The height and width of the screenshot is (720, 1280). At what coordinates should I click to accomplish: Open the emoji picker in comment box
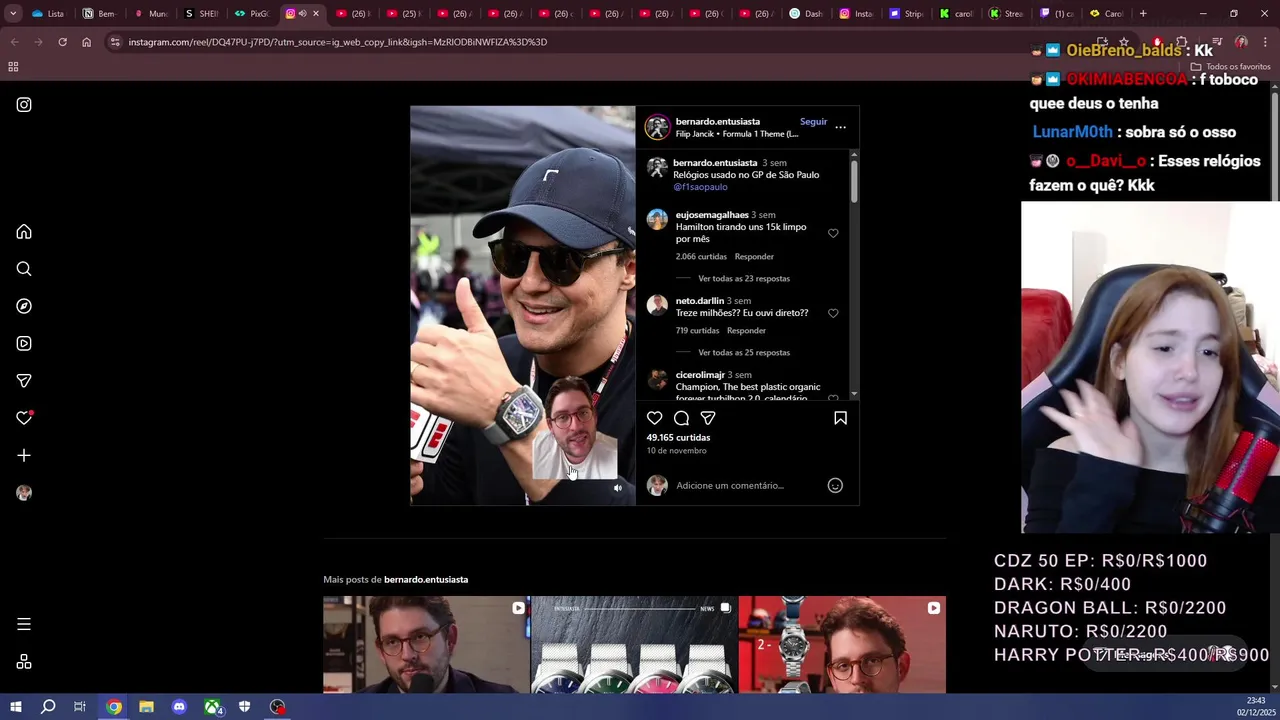coord(835,486)
